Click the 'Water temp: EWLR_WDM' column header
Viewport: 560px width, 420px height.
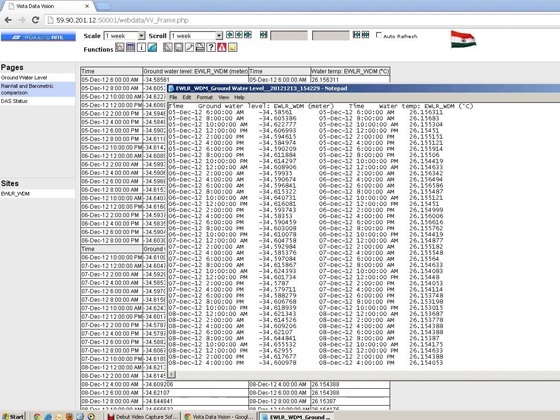(350, 71)
